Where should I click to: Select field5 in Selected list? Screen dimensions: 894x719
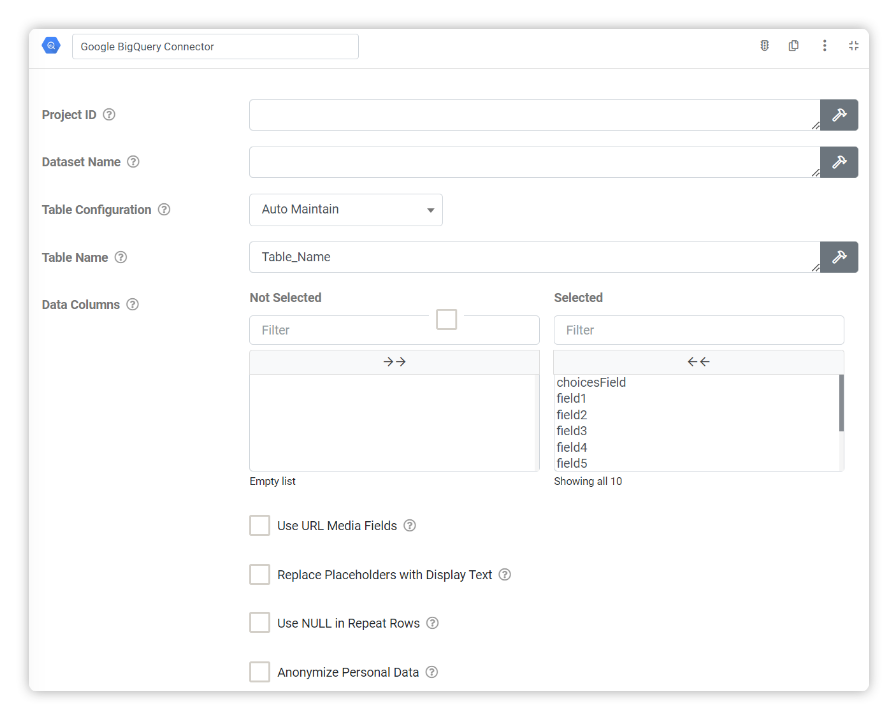pos(572,464)
